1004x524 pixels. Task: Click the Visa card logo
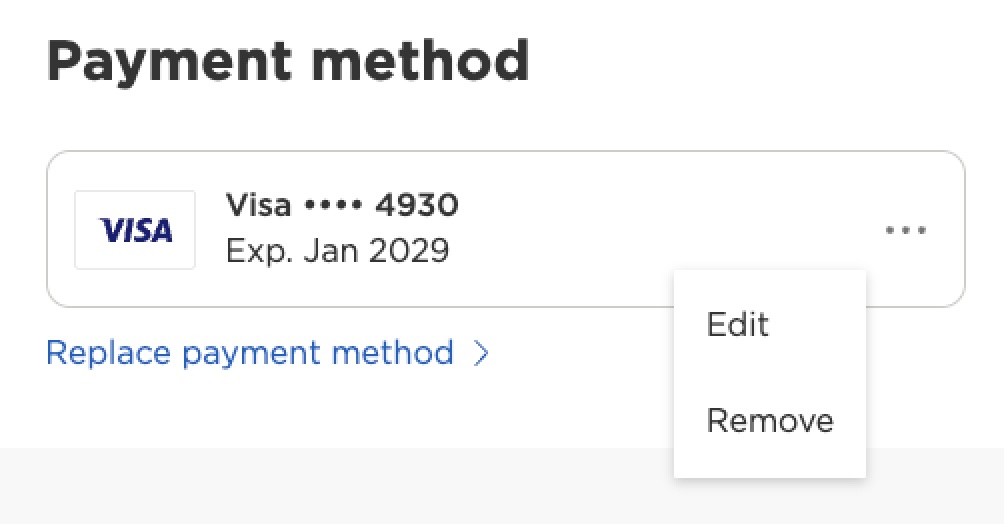[x=135, y=230]
